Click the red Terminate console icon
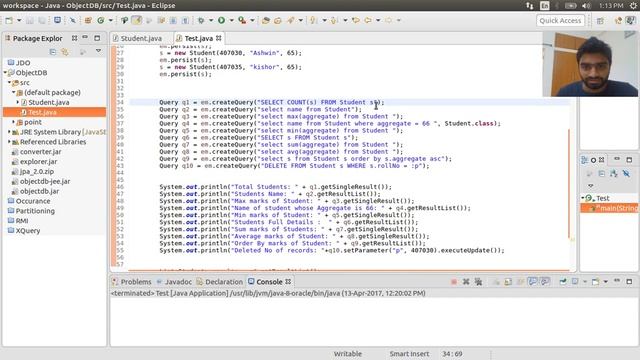 click(454, 282)
